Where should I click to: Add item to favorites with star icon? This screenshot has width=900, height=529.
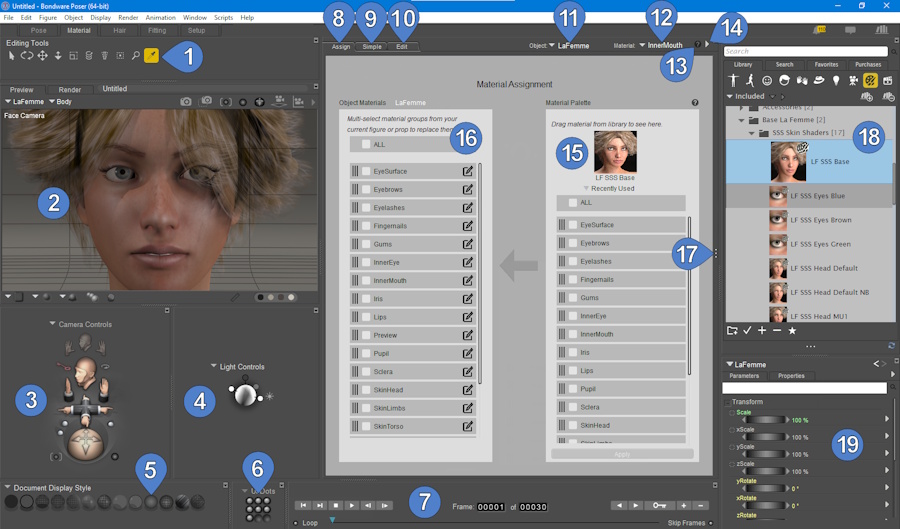point(792,330)
